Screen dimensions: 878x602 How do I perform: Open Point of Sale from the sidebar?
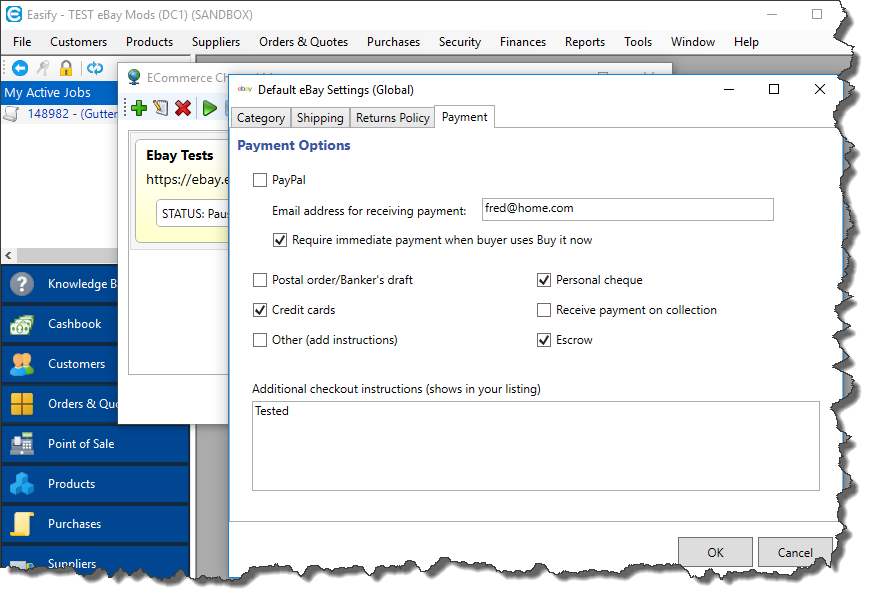[x=80, y=444]
